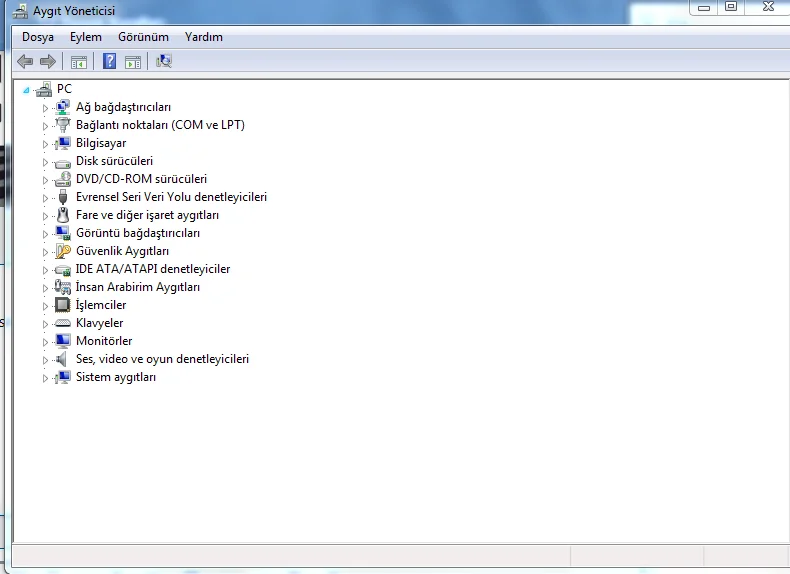
Task: Select Ses, video ve oyun denetleyicileri label
Action: pyautogui.click(x=162, y=359)
